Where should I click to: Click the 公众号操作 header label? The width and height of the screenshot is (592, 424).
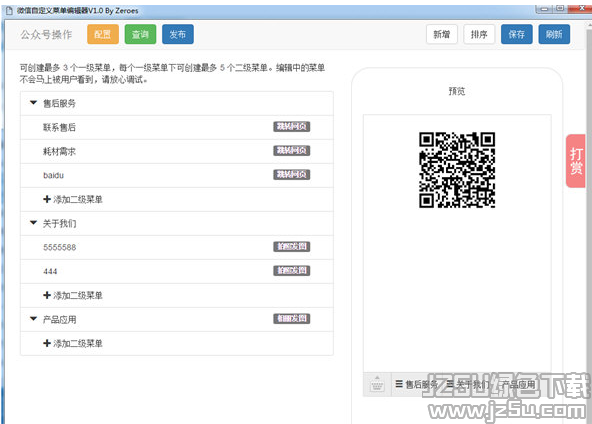click(x=46, y=34)
